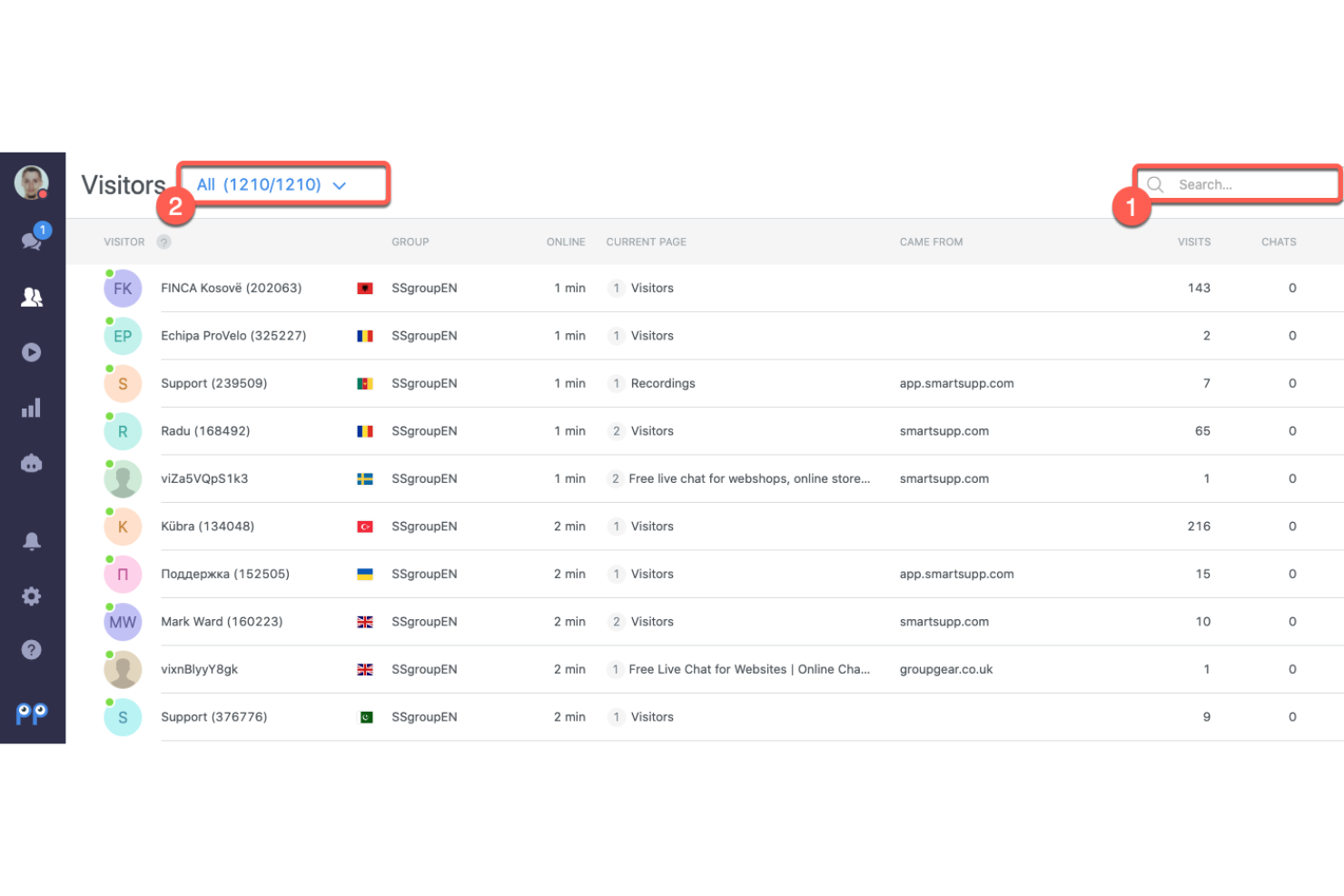Select visitor FINCA Kosovë (202063)
1344x896 pixels.
click(x=232, y=288)
